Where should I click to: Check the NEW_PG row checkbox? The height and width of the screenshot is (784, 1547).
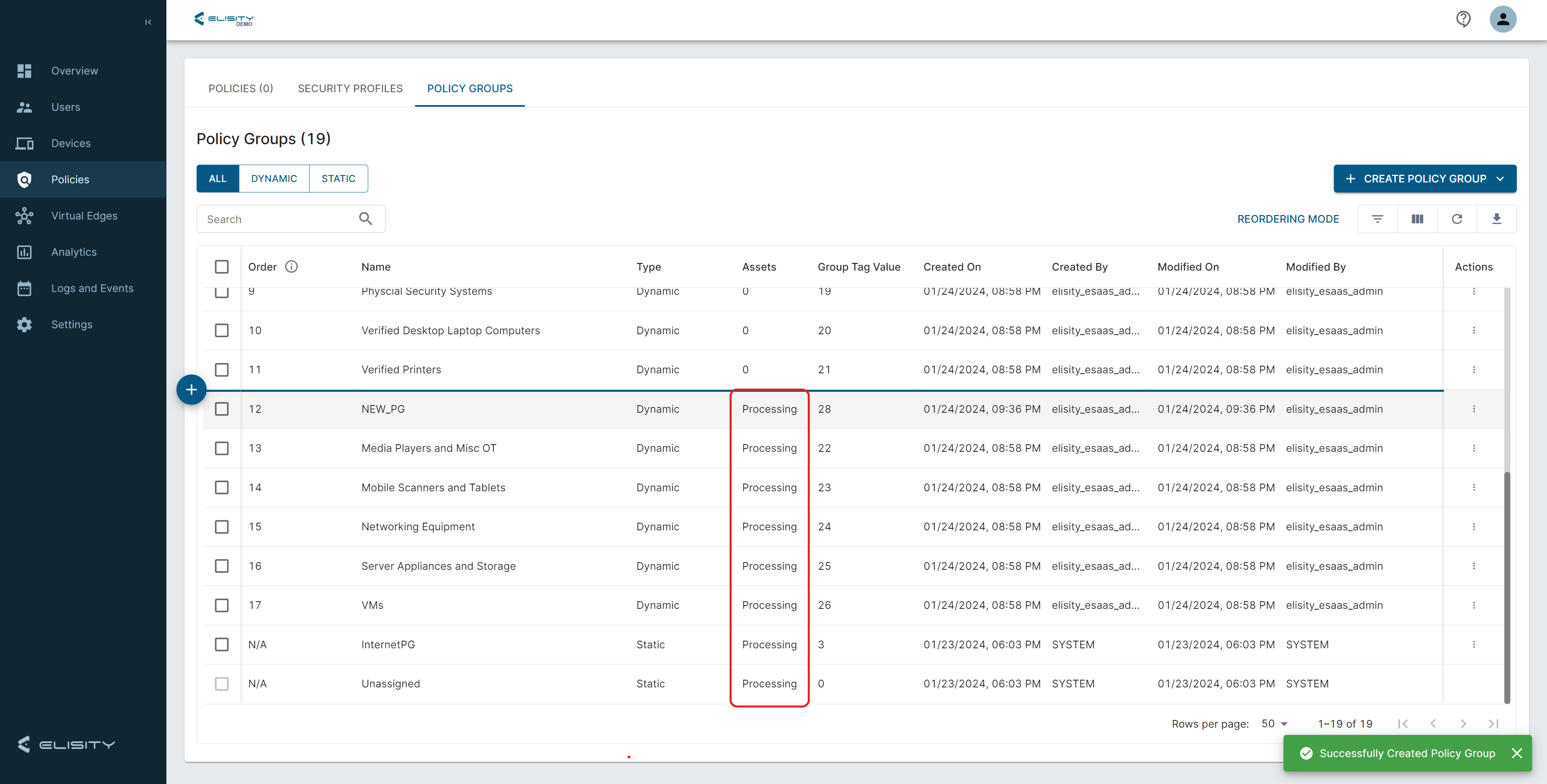point(222,409)
